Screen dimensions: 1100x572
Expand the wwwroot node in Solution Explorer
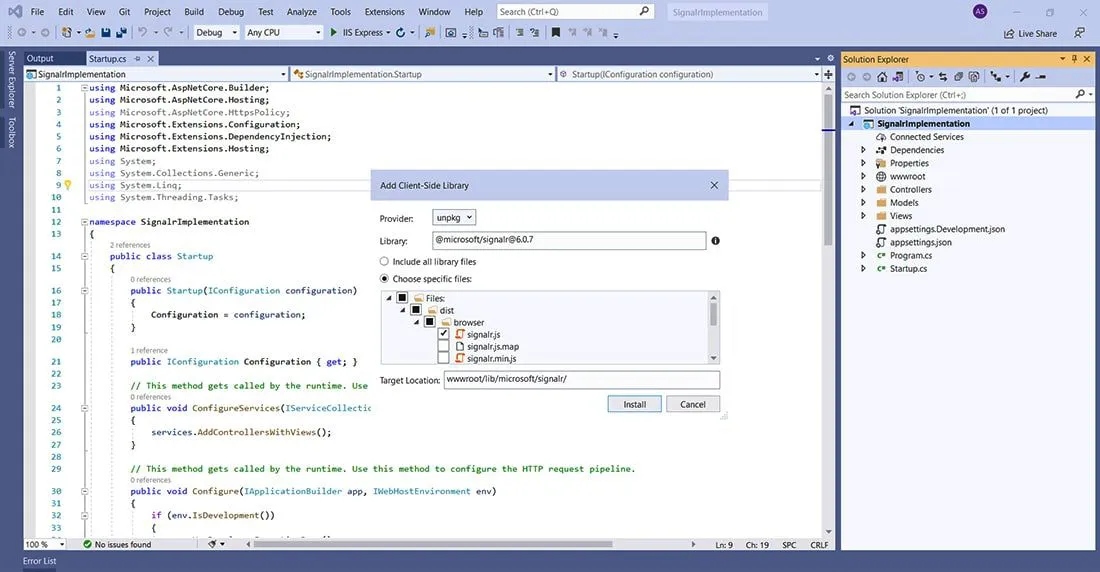tap(864, 176)
